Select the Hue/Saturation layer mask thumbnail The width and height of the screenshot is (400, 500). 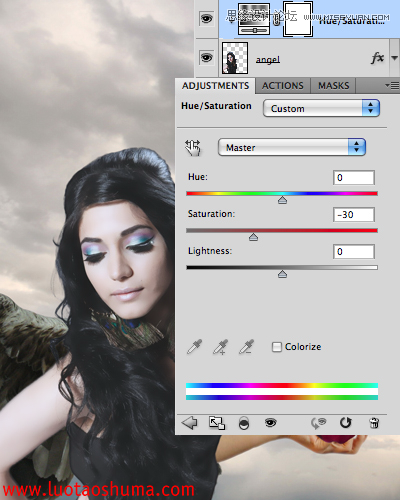point(298,18)
